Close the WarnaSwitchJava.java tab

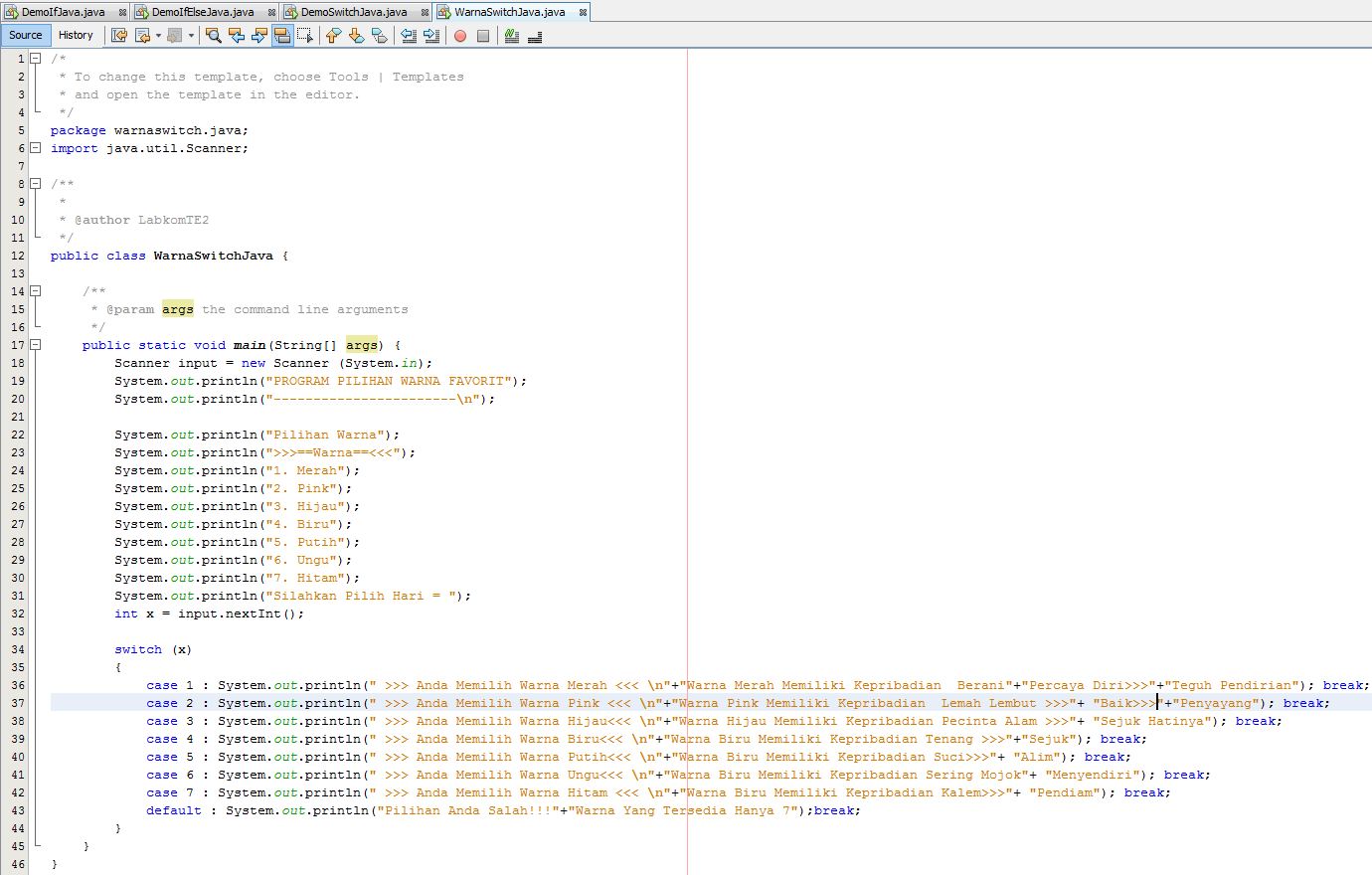[583, 13]
